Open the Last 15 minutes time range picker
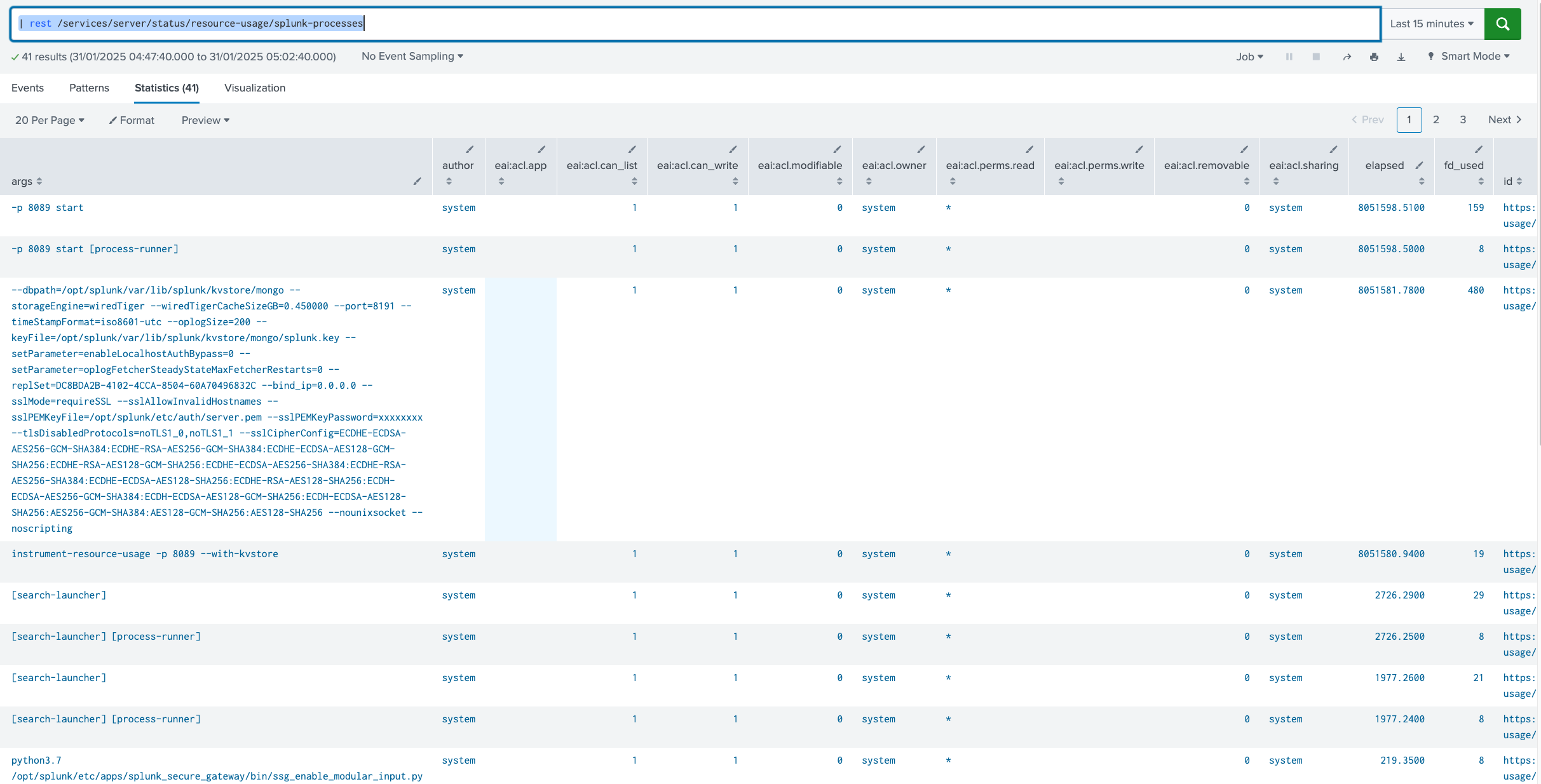 click(x=1432, y=24)
